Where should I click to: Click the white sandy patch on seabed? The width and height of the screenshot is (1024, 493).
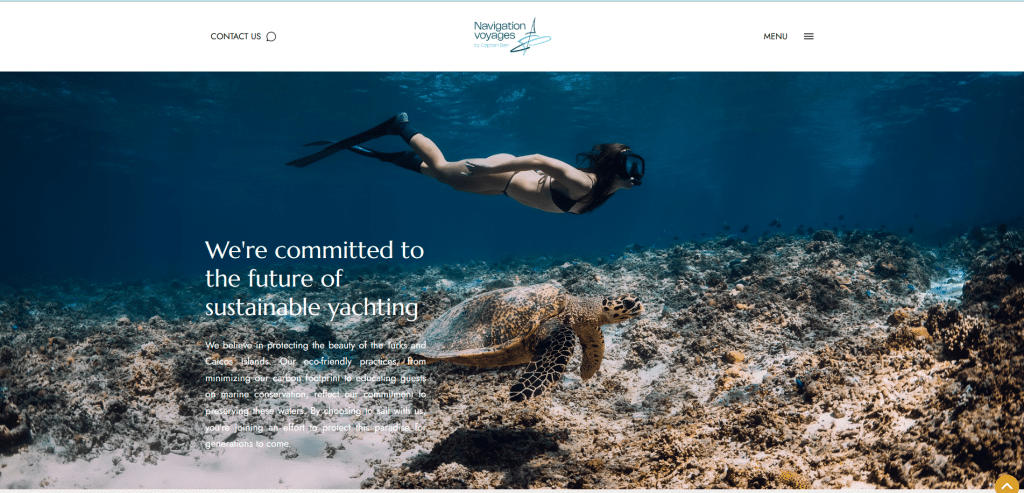(196, 467)
